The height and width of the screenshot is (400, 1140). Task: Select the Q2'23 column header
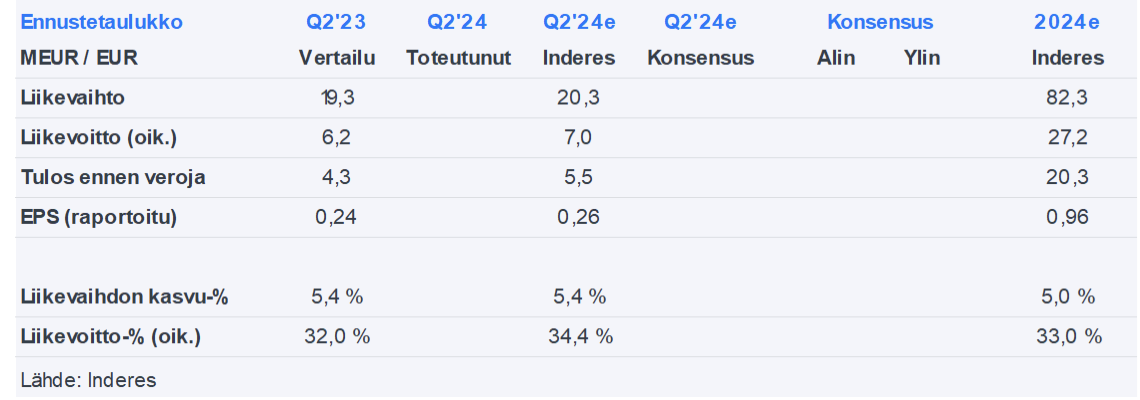click(337, 22)
